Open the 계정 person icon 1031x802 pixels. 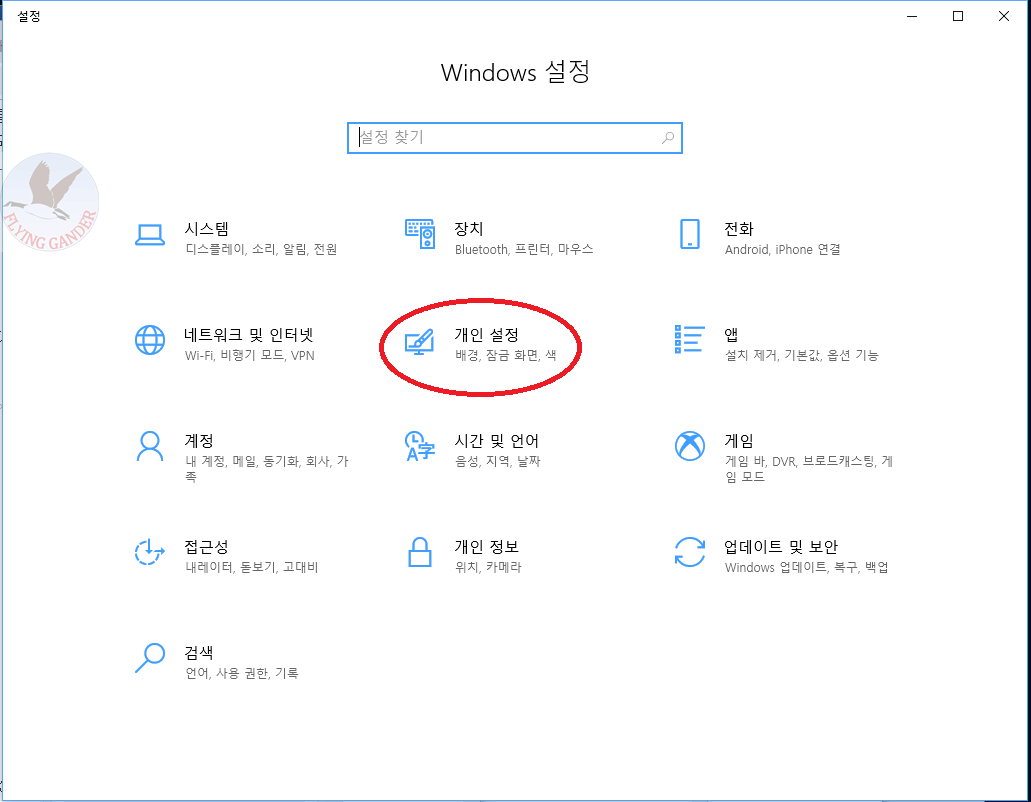click(x=150, y=446)
